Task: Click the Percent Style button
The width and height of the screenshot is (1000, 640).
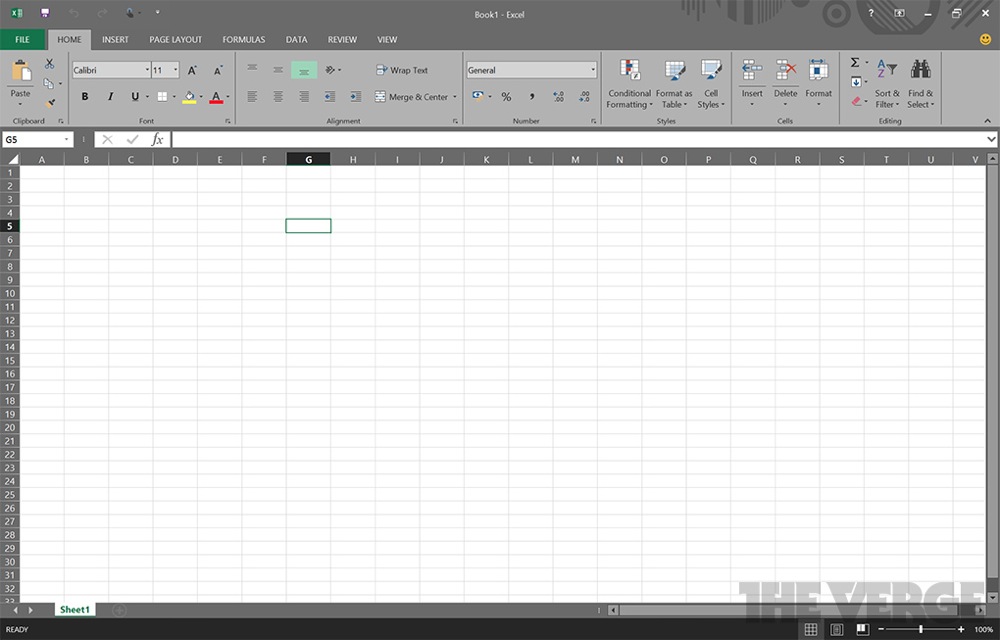Action: pos(506,97)
